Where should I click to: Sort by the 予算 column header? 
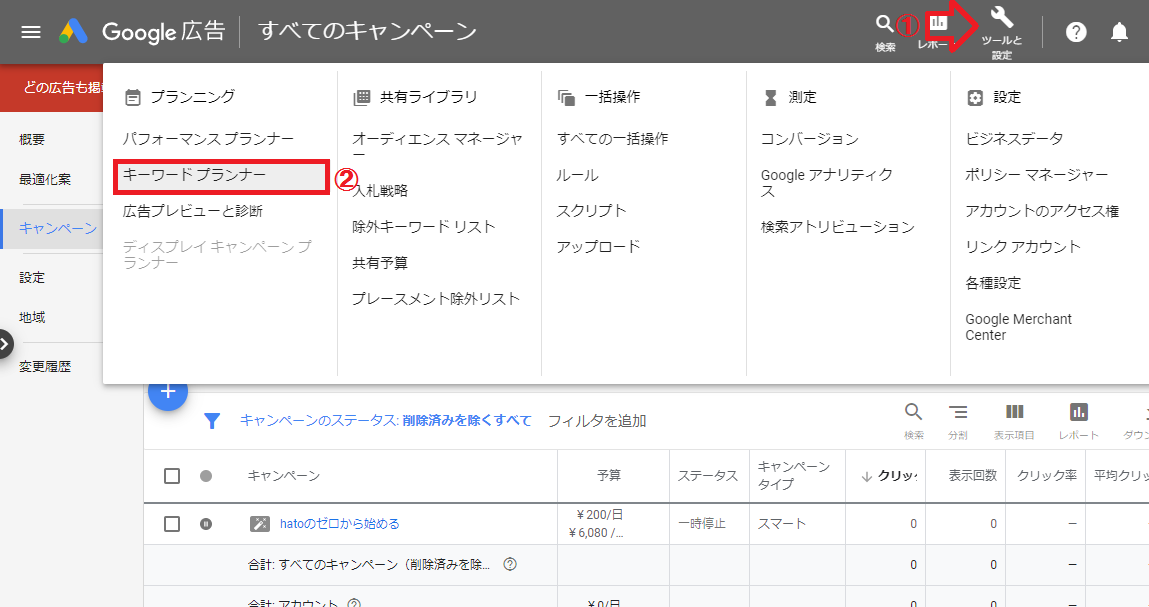608,476
